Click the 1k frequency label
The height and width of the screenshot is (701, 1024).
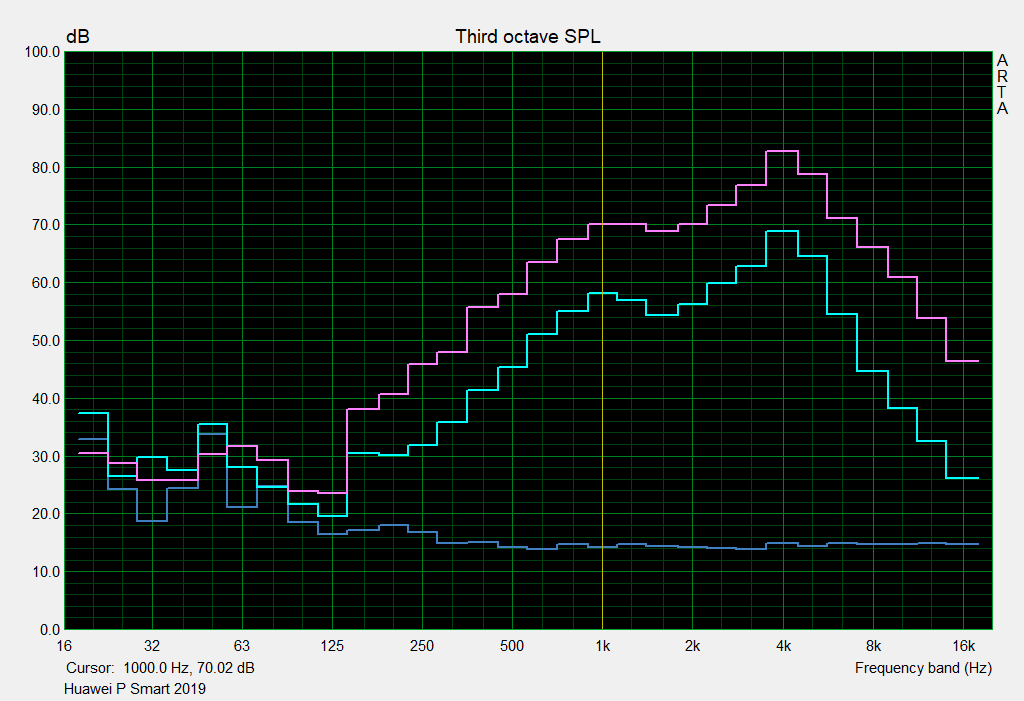coord(602,646)
